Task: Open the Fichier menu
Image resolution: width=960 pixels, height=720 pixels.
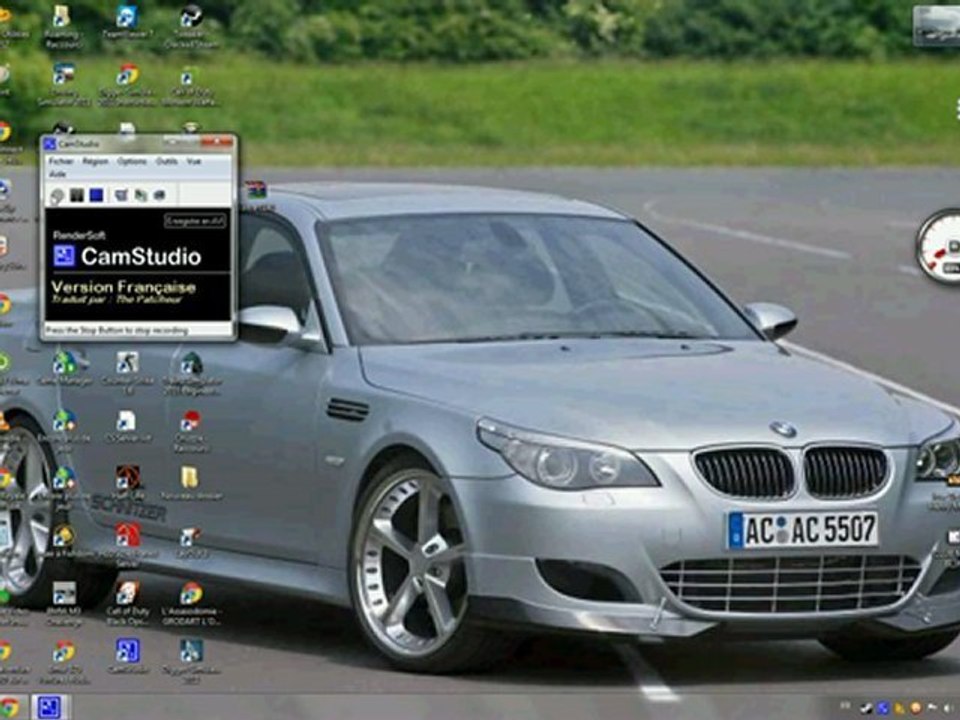Action: 61,161
